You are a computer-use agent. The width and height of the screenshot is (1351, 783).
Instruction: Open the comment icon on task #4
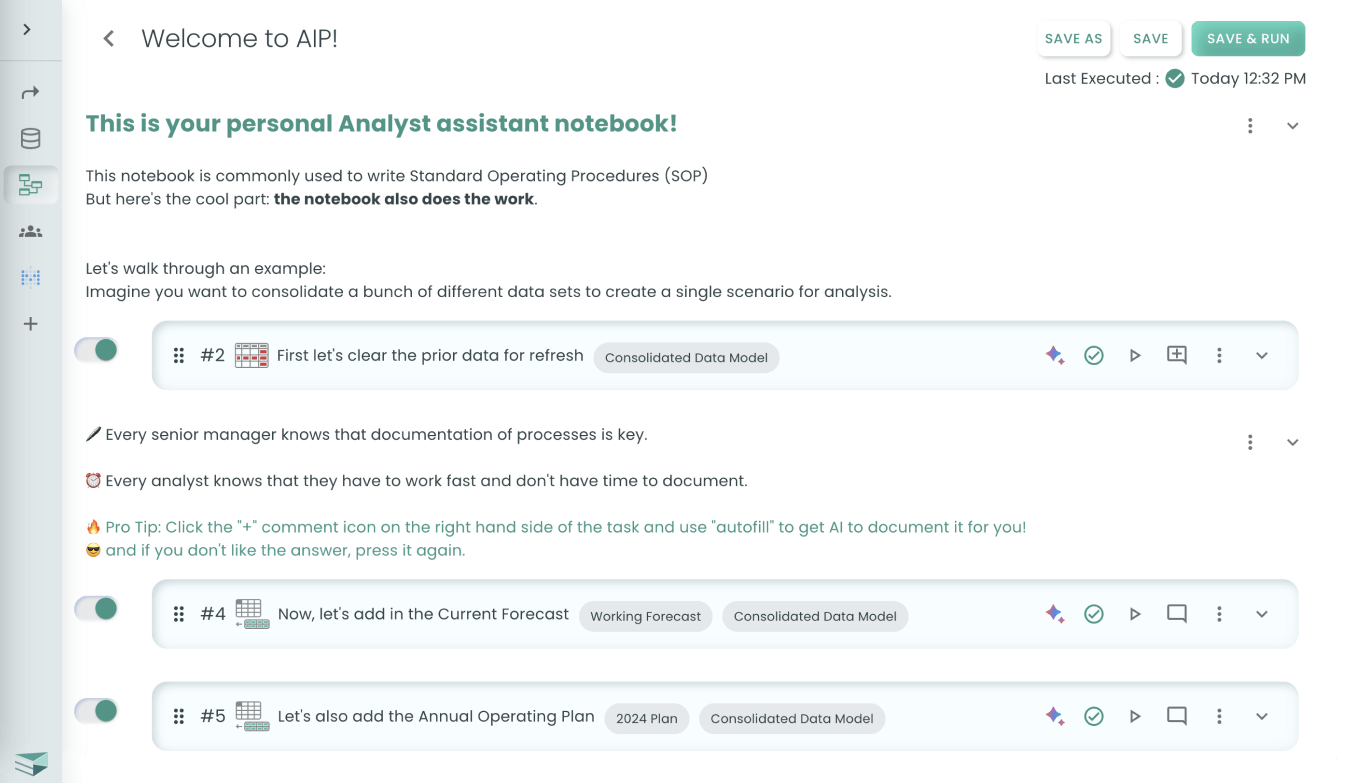1177,614
